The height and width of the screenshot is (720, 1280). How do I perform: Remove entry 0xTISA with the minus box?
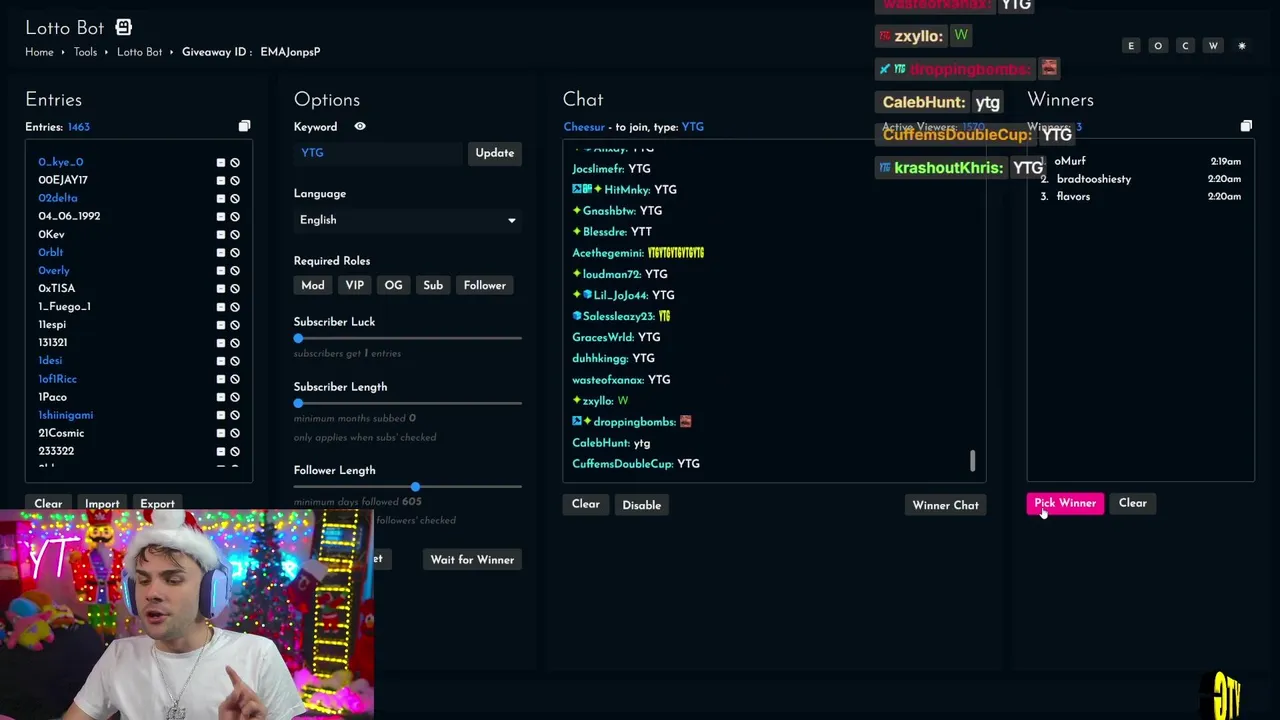click(221, 288)
